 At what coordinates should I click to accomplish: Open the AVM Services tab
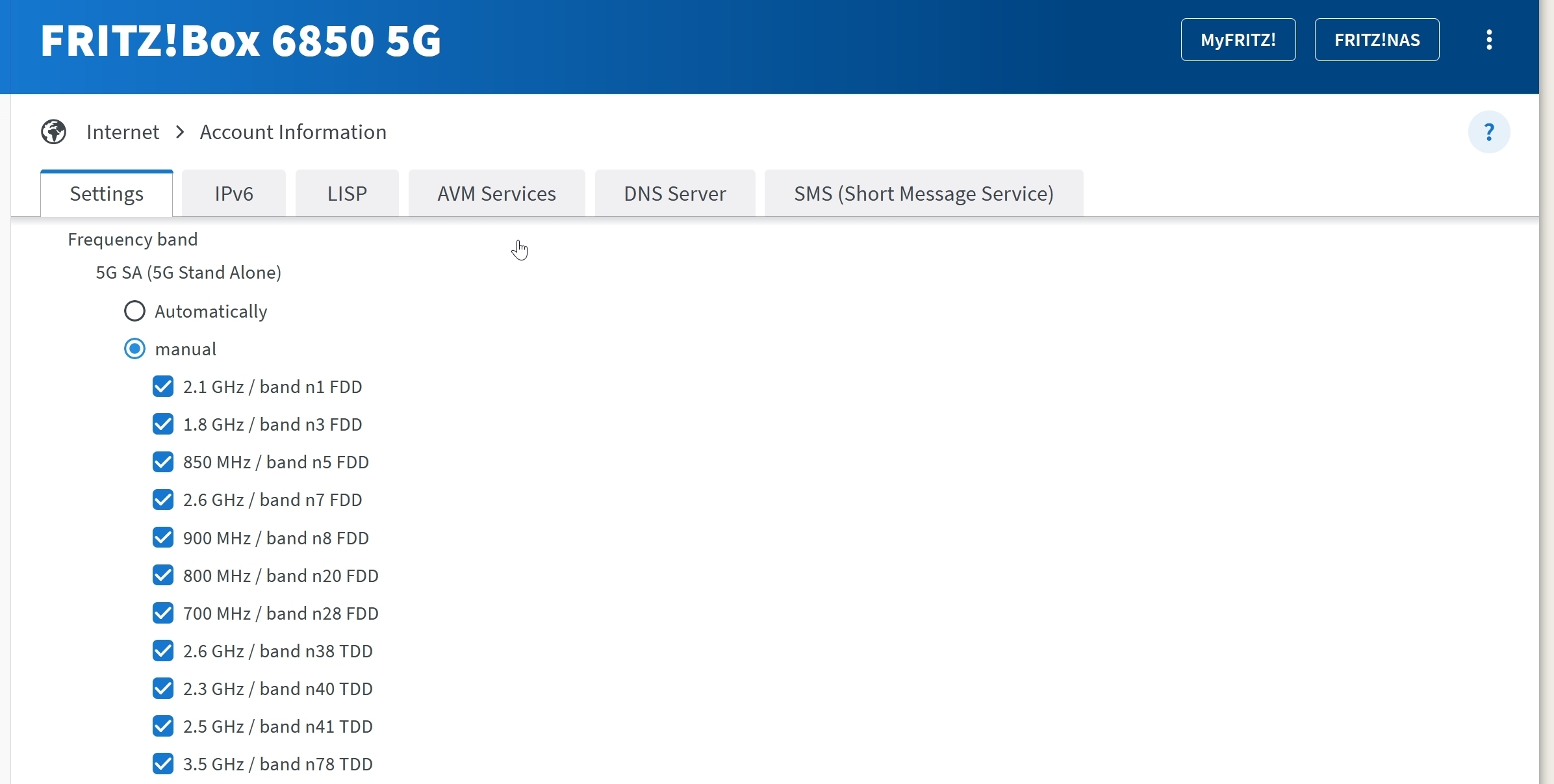[497, 194]
